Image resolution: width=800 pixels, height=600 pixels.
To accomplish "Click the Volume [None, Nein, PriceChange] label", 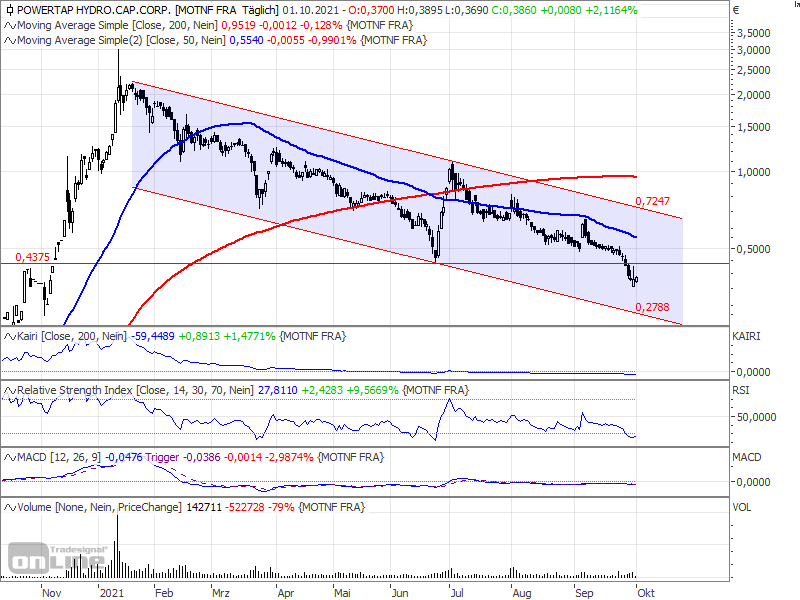I will coord(99,507).
